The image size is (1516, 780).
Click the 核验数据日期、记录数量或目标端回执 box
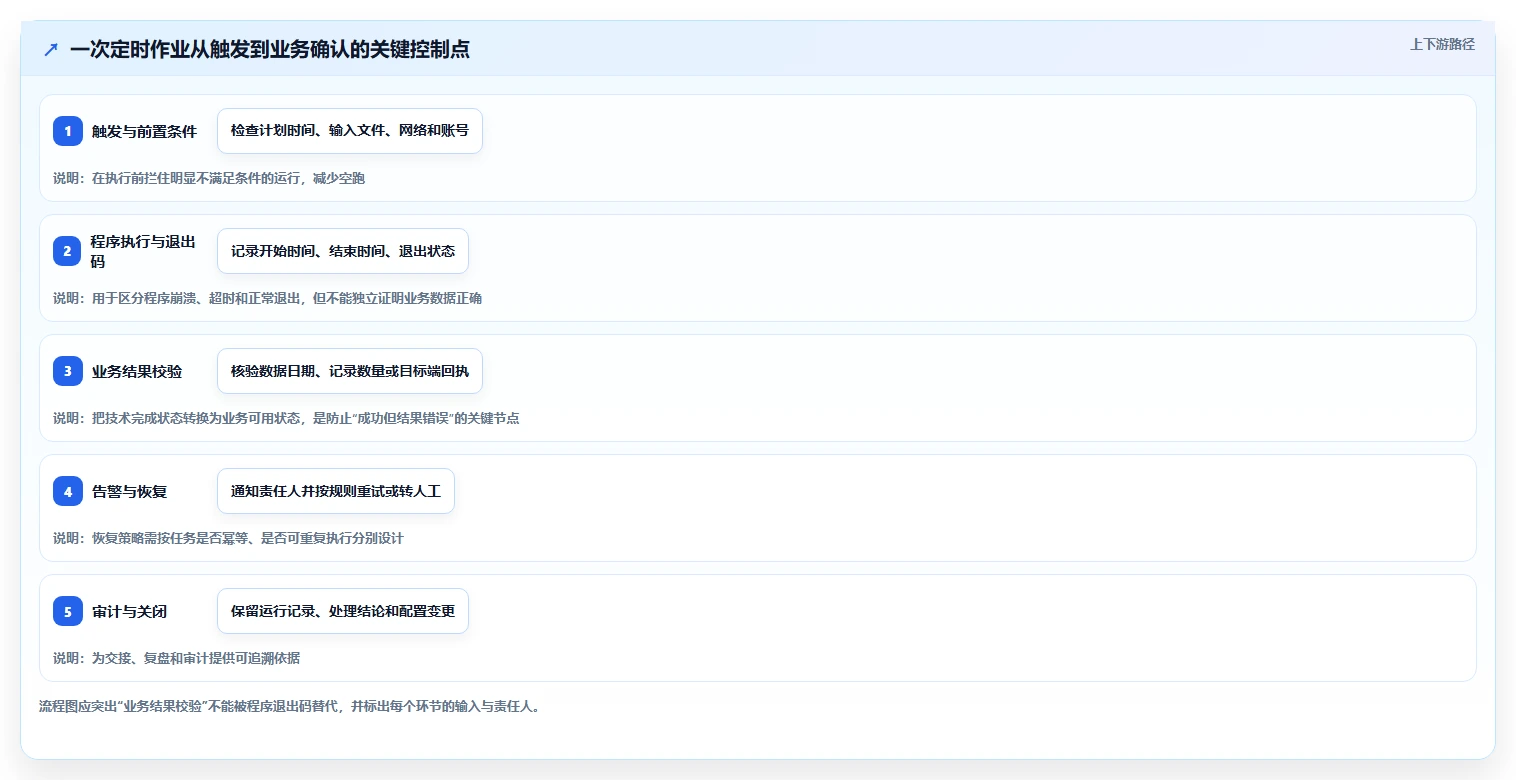(350, 371)
